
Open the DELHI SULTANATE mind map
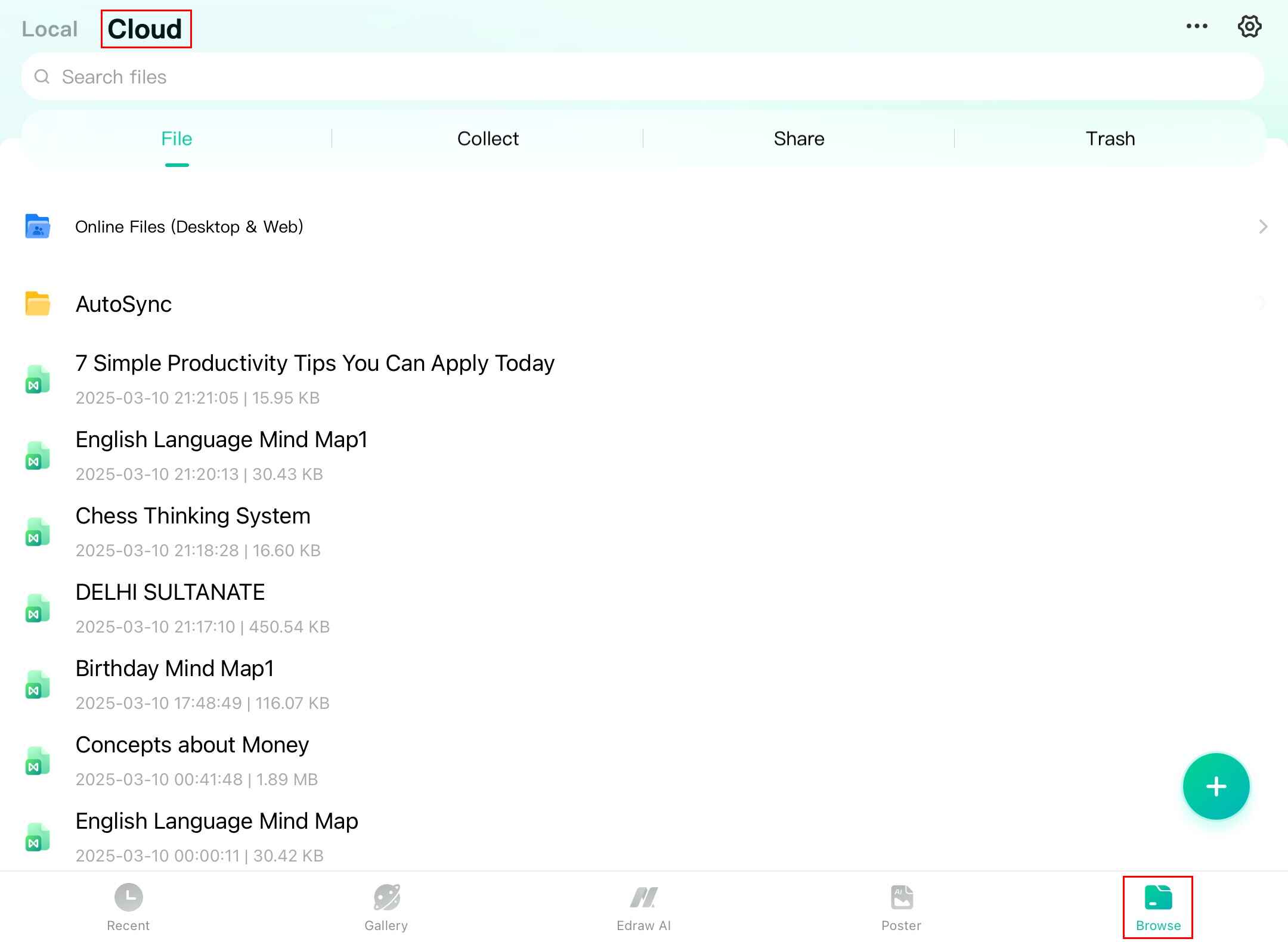(170, 593)
